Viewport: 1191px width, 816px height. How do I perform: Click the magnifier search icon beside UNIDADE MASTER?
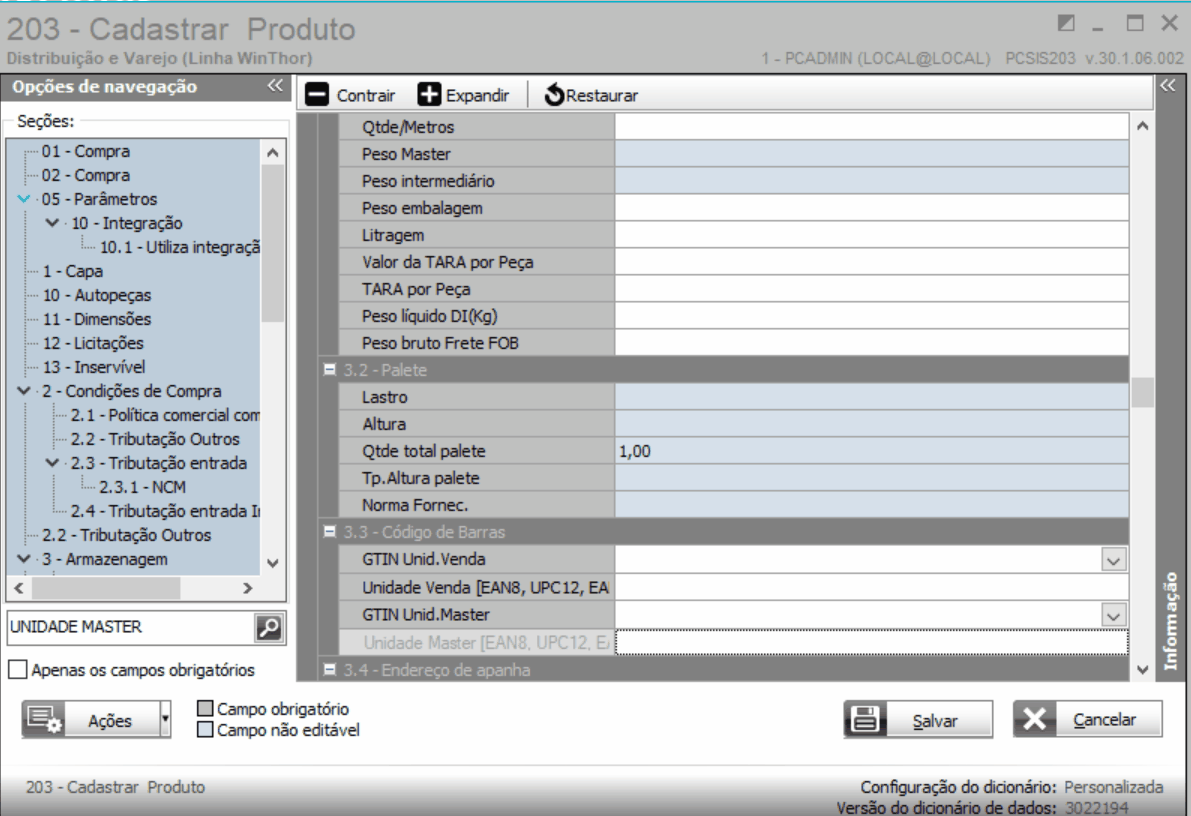269,628
